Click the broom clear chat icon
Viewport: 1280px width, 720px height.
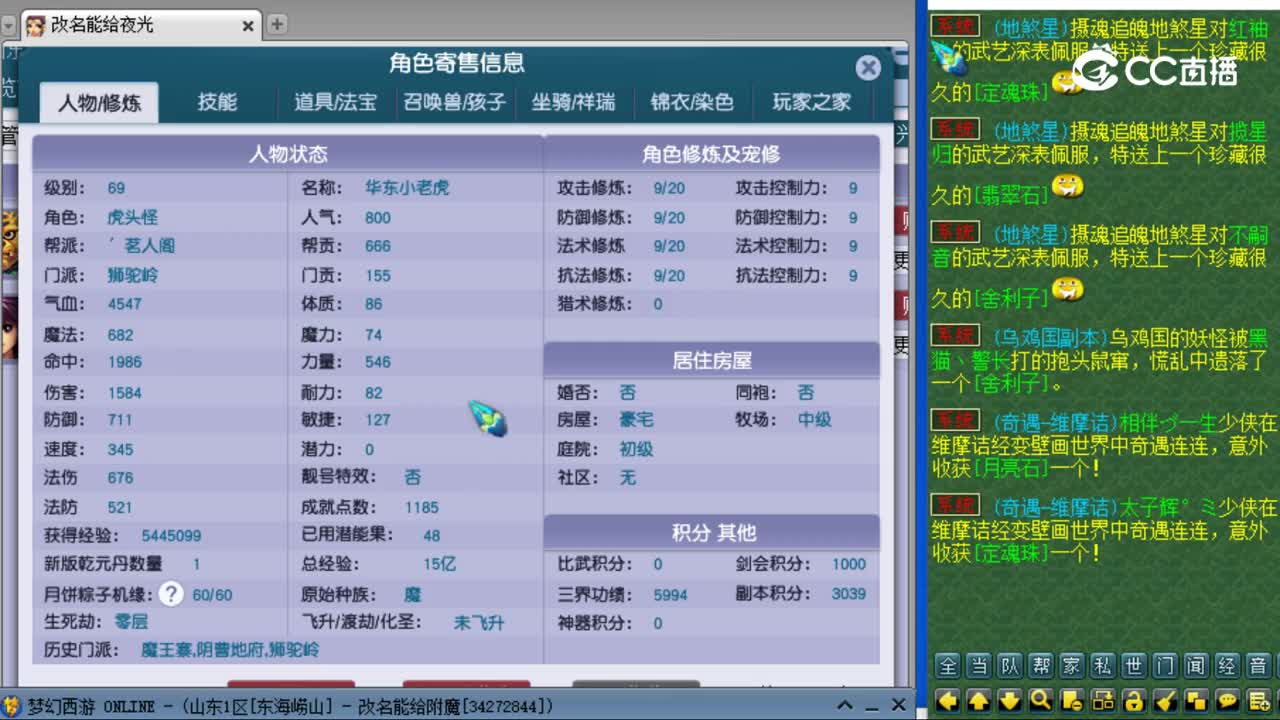[1165, 699]
